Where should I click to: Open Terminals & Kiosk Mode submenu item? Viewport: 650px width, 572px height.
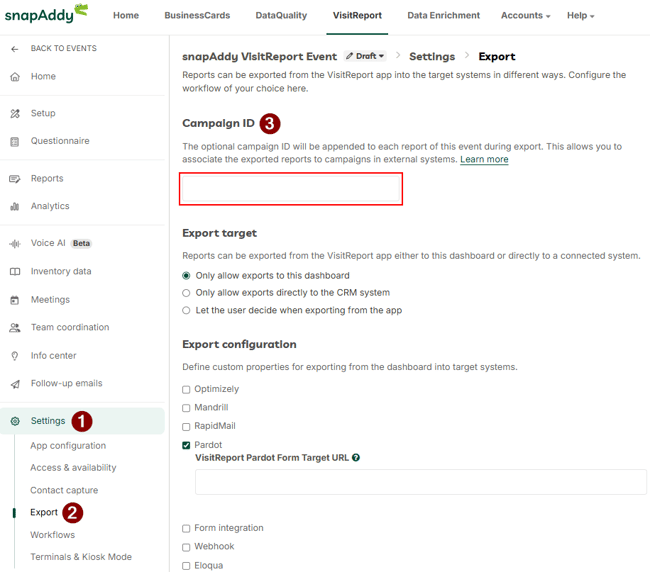(x=81, y=557)
